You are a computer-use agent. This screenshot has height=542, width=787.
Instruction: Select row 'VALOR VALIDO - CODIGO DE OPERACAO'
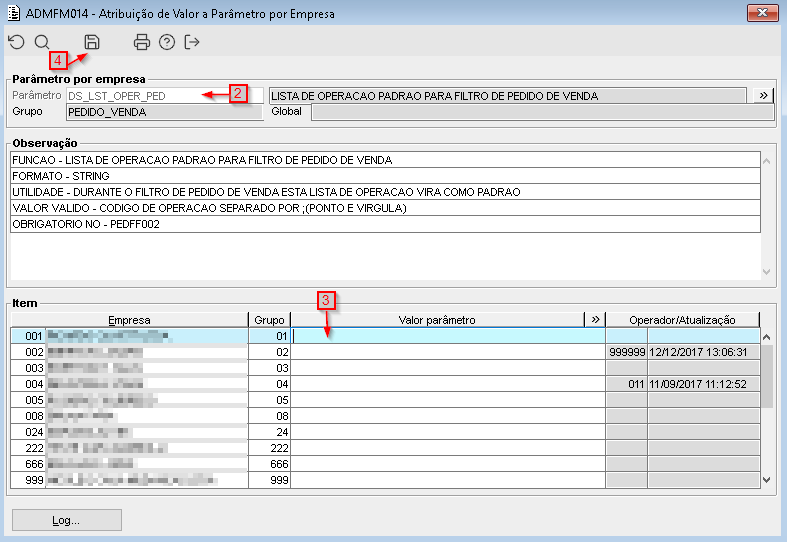click(385, 208)
